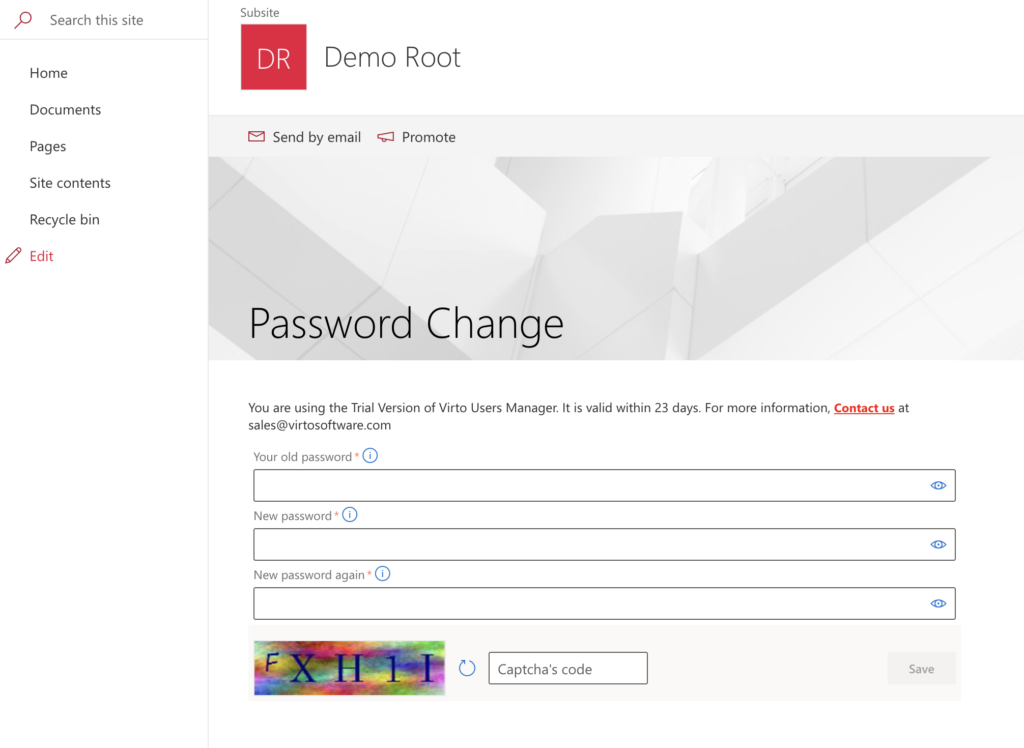Focus the Your old password input field
Image resolution: width=1024 pixels, height=748 pixels.
click(x=590, y=485)
